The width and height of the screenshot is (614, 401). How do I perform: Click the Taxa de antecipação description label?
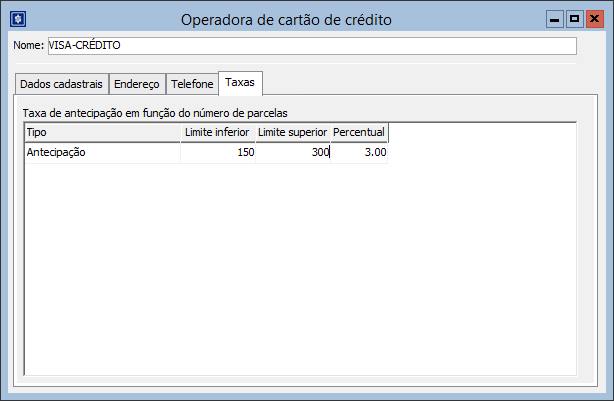click(155, 113)
